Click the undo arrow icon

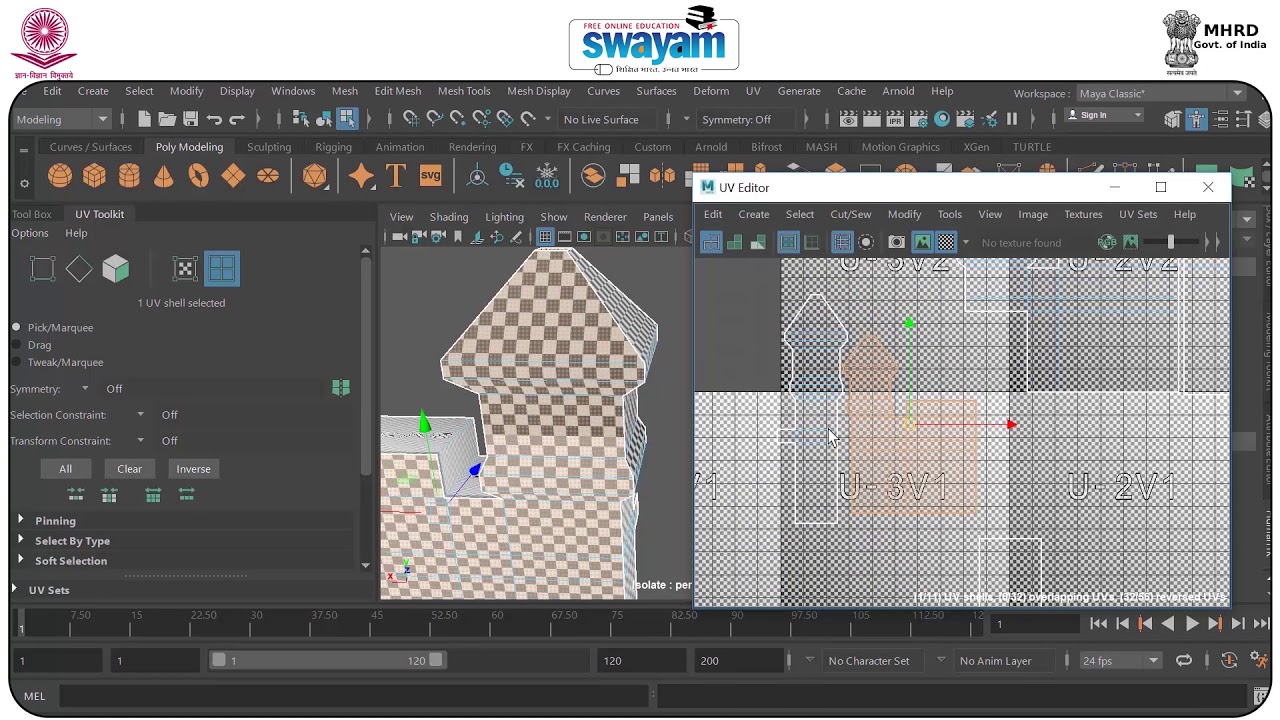(214, 119)
